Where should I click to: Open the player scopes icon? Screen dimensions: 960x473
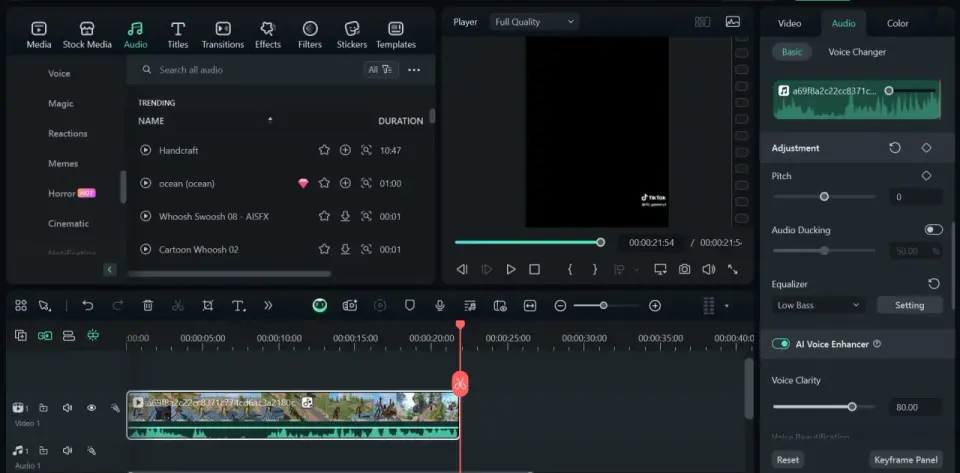[732, 22]
